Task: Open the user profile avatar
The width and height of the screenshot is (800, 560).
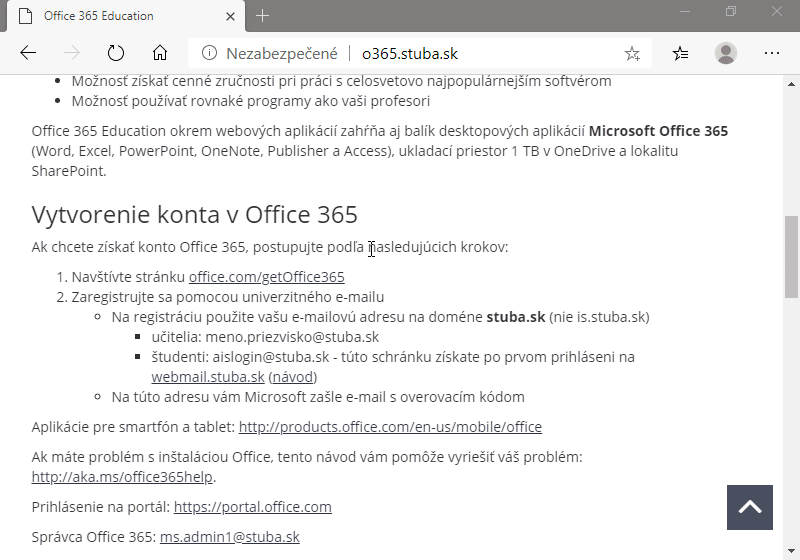Action: [x=726, y=53]
